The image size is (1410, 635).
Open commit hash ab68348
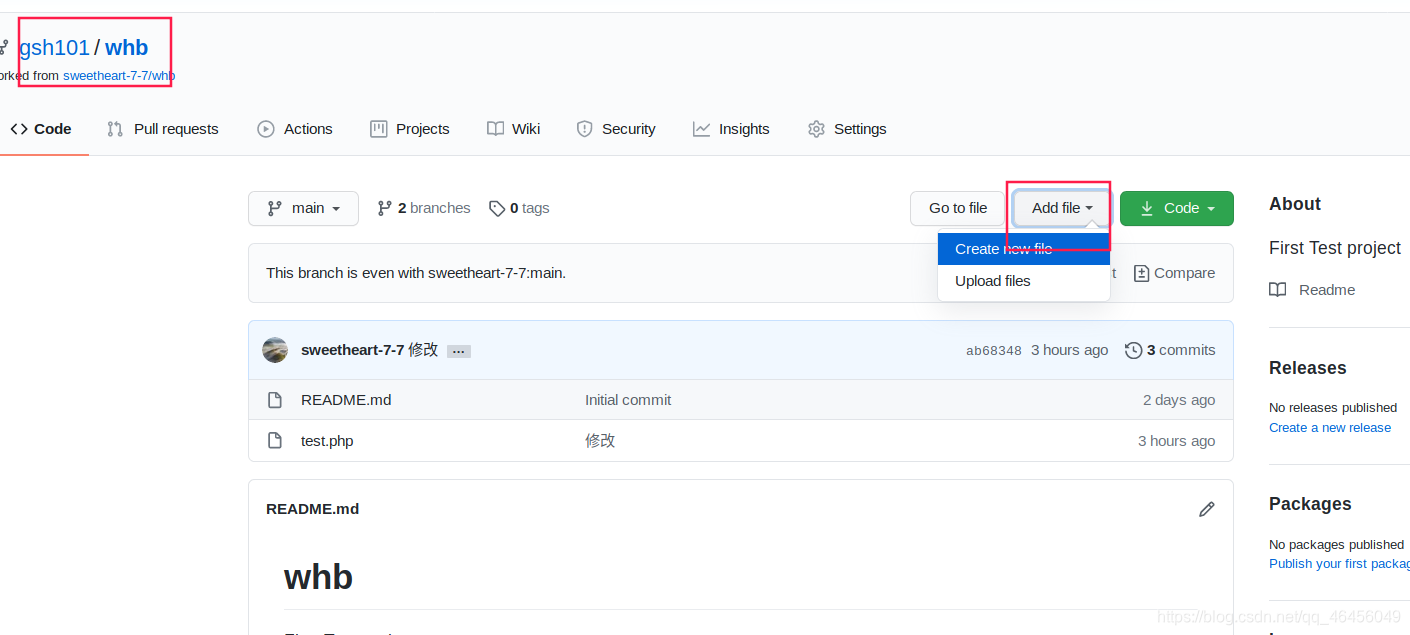994,351
